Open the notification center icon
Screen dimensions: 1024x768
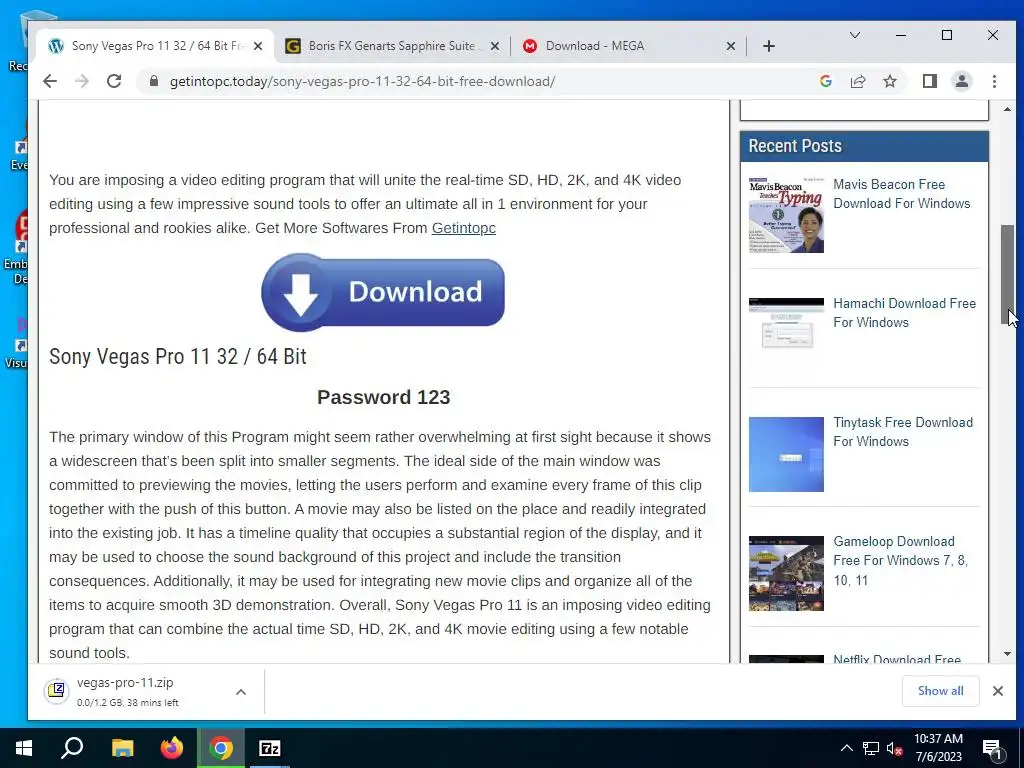tap(992, 748)
